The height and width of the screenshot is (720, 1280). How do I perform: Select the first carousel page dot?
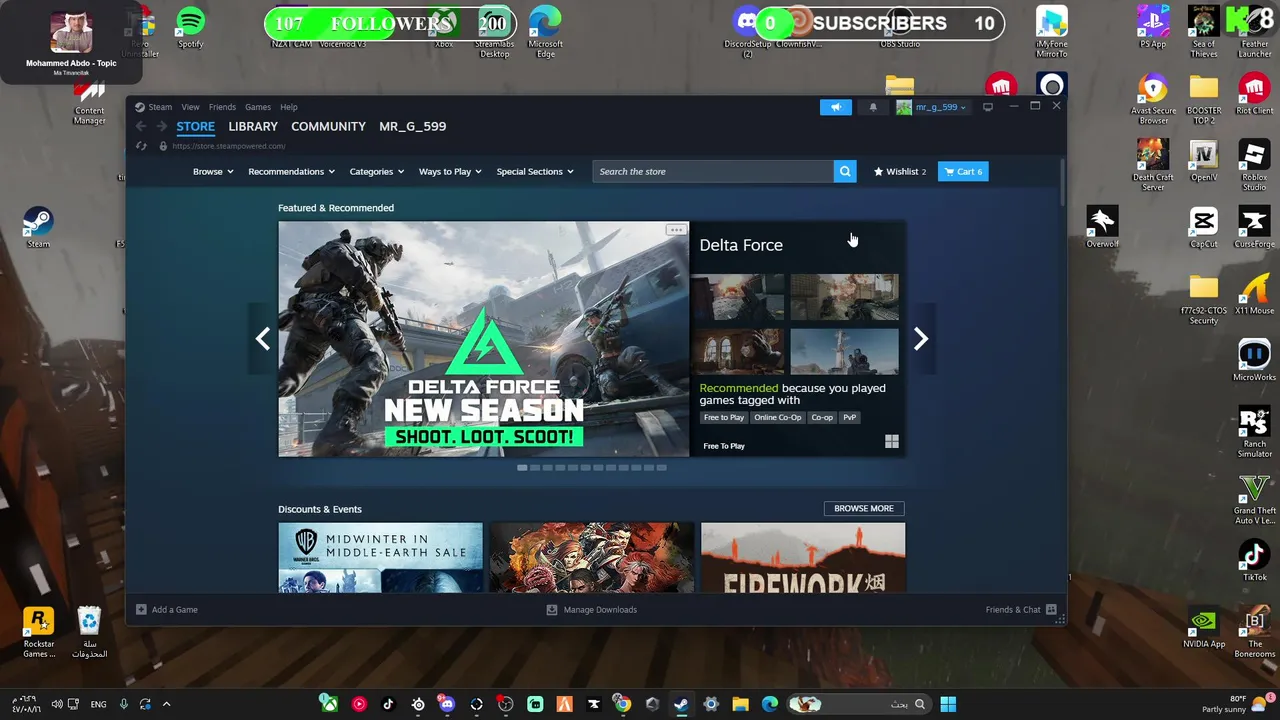pyautogui.click(x=522, y=467)
